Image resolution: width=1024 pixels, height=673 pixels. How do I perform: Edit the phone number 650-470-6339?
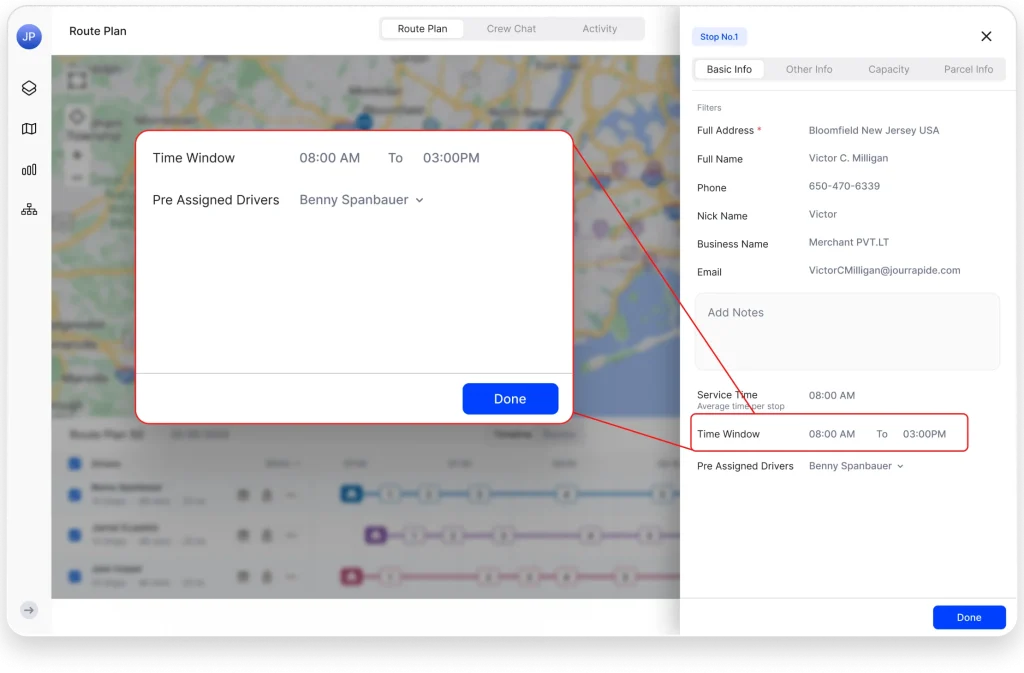click(844, 186)
